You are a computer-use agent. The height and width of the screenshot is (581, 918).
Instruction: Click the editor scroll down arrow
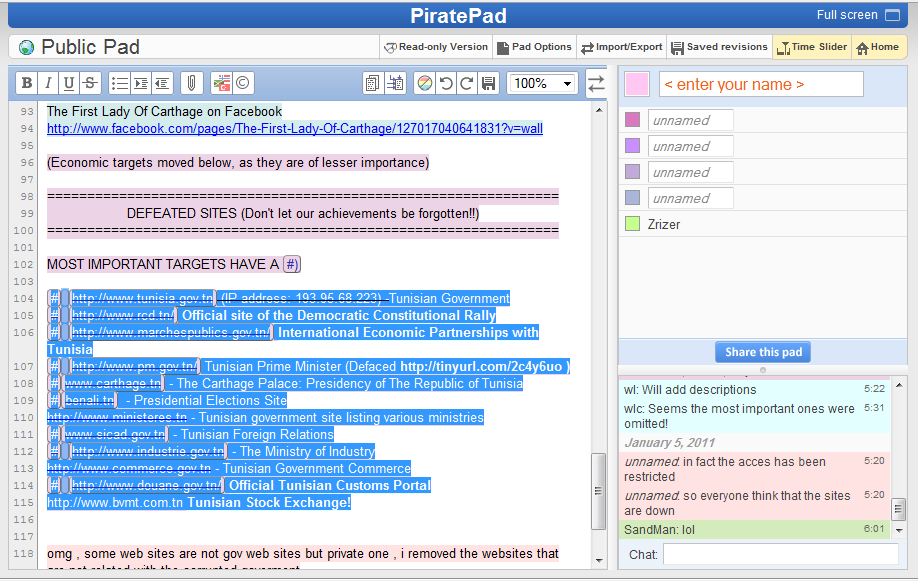click(598, 561)
